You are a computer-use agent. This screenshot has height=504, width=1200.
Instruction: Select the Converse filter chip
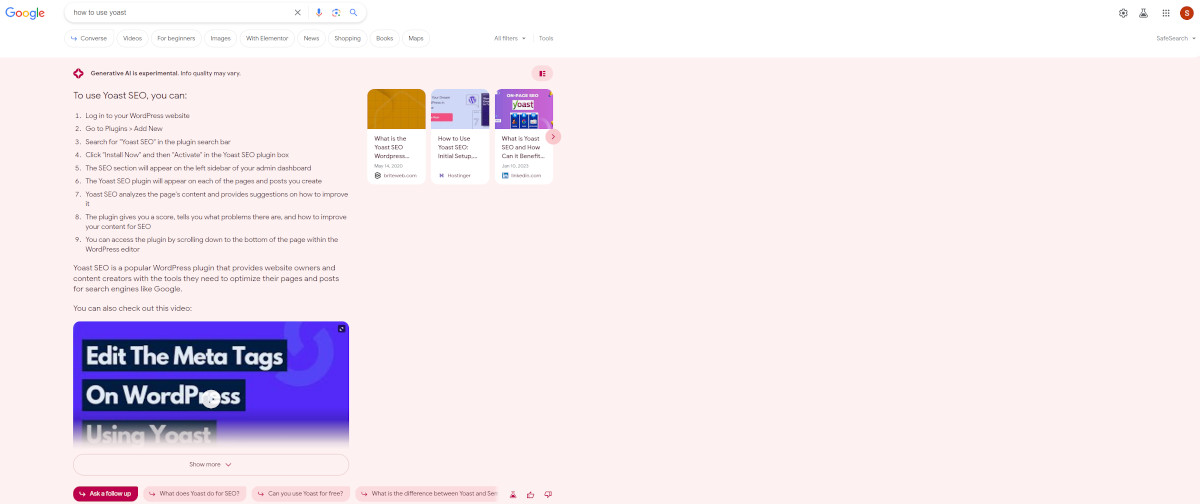(x=88, y=38)
